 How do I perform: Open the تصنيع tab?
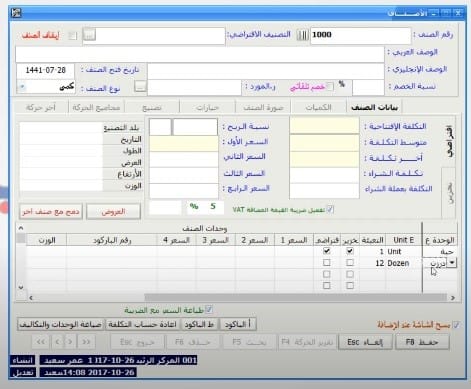(x=152, y=107)
